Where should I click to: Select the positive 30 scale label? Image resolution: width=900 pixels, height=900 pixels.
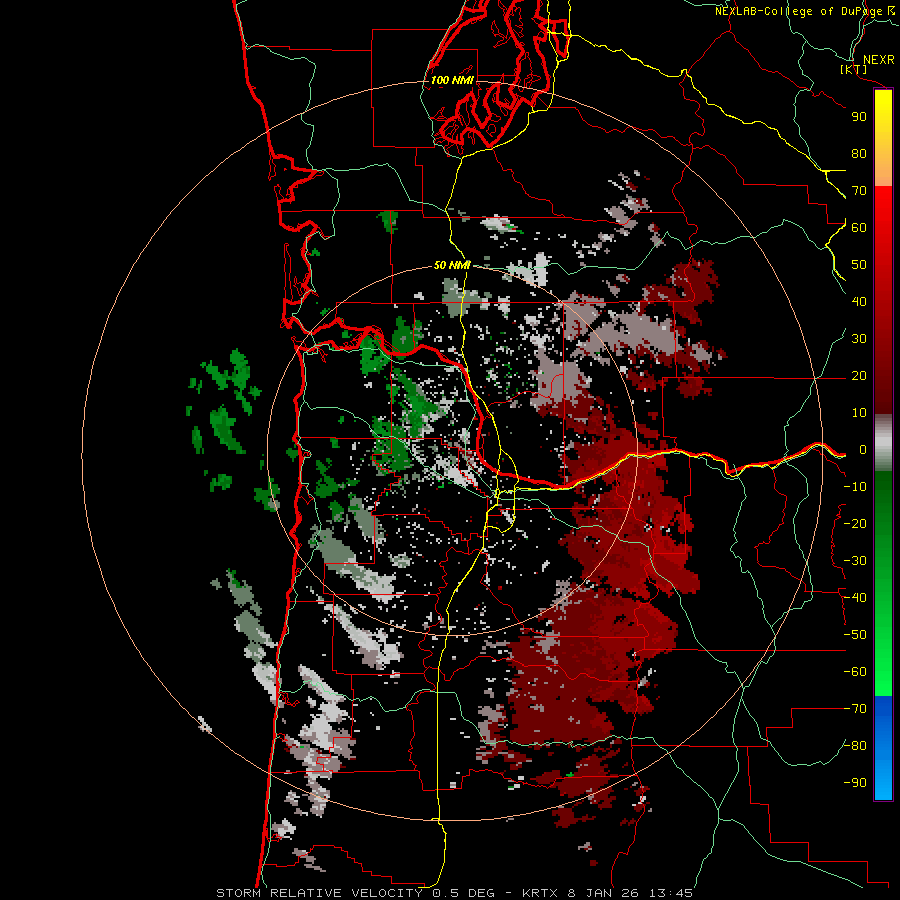click(859, 339)
